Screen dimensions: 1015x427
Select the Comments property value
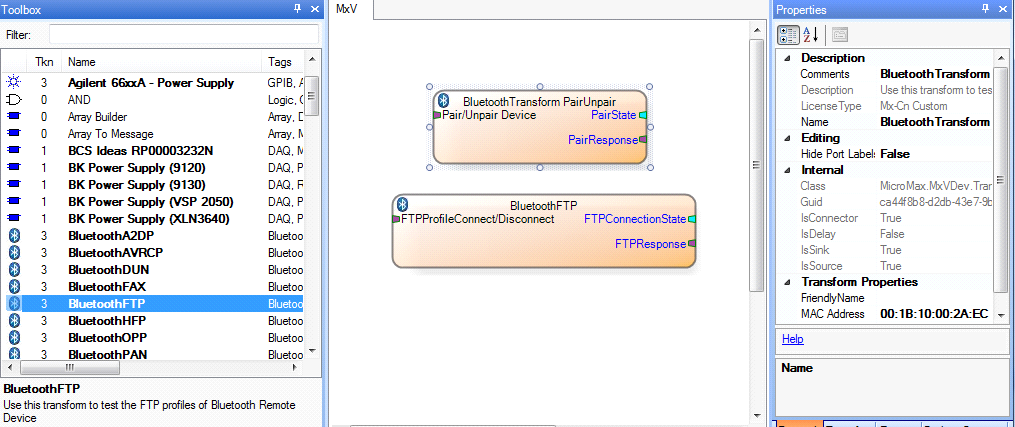tap(934, 74)
